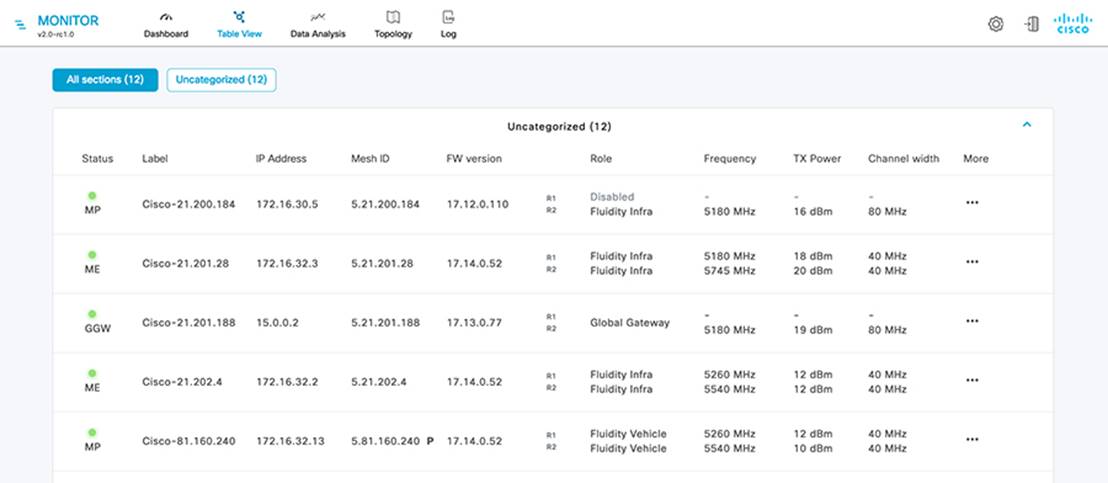Click the Role column header
1108x483 pixels.
[601, 159]
